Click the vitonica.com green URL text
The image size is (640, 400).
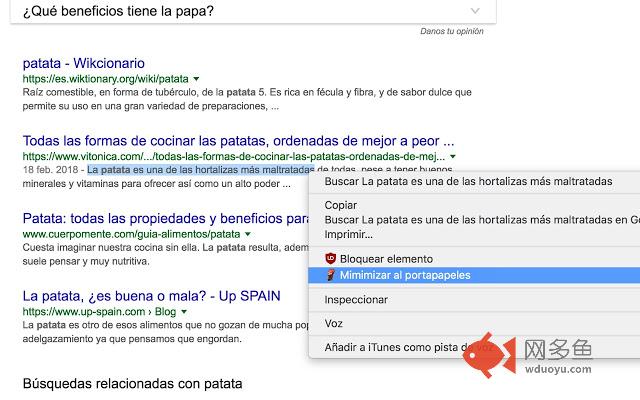(233, 156)
